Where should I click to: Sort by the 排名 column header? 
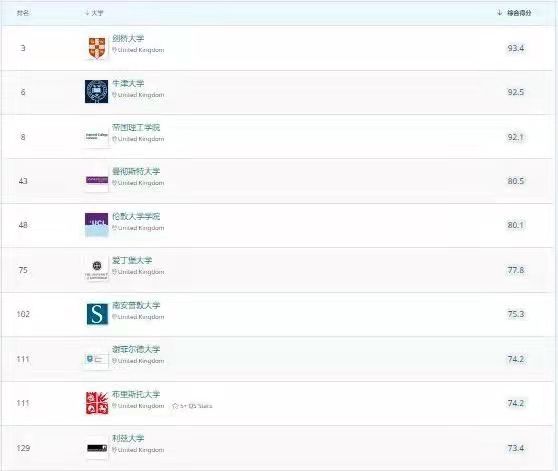click(x=23, y=13)
